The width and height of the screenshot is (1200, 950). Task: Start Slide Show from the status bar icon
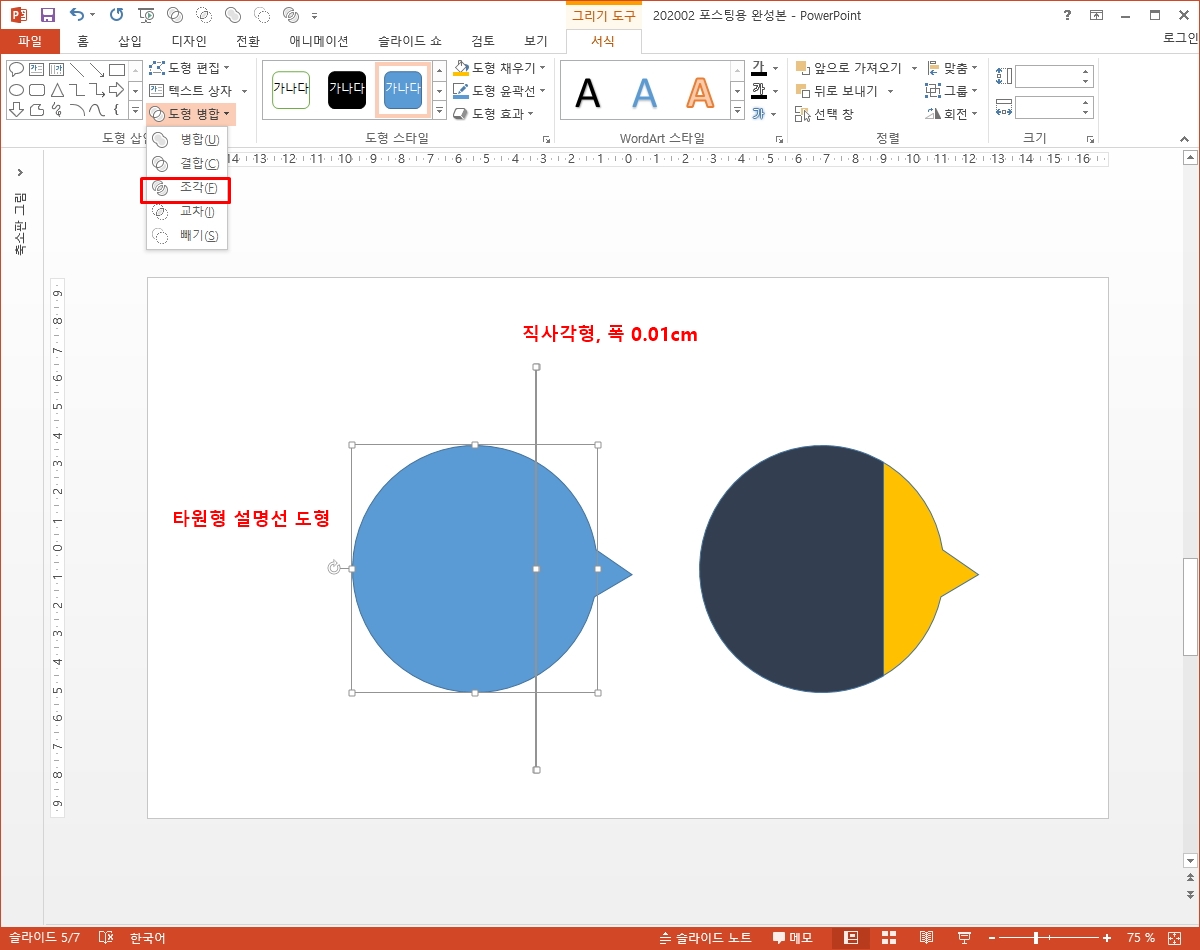click(964, 938)
